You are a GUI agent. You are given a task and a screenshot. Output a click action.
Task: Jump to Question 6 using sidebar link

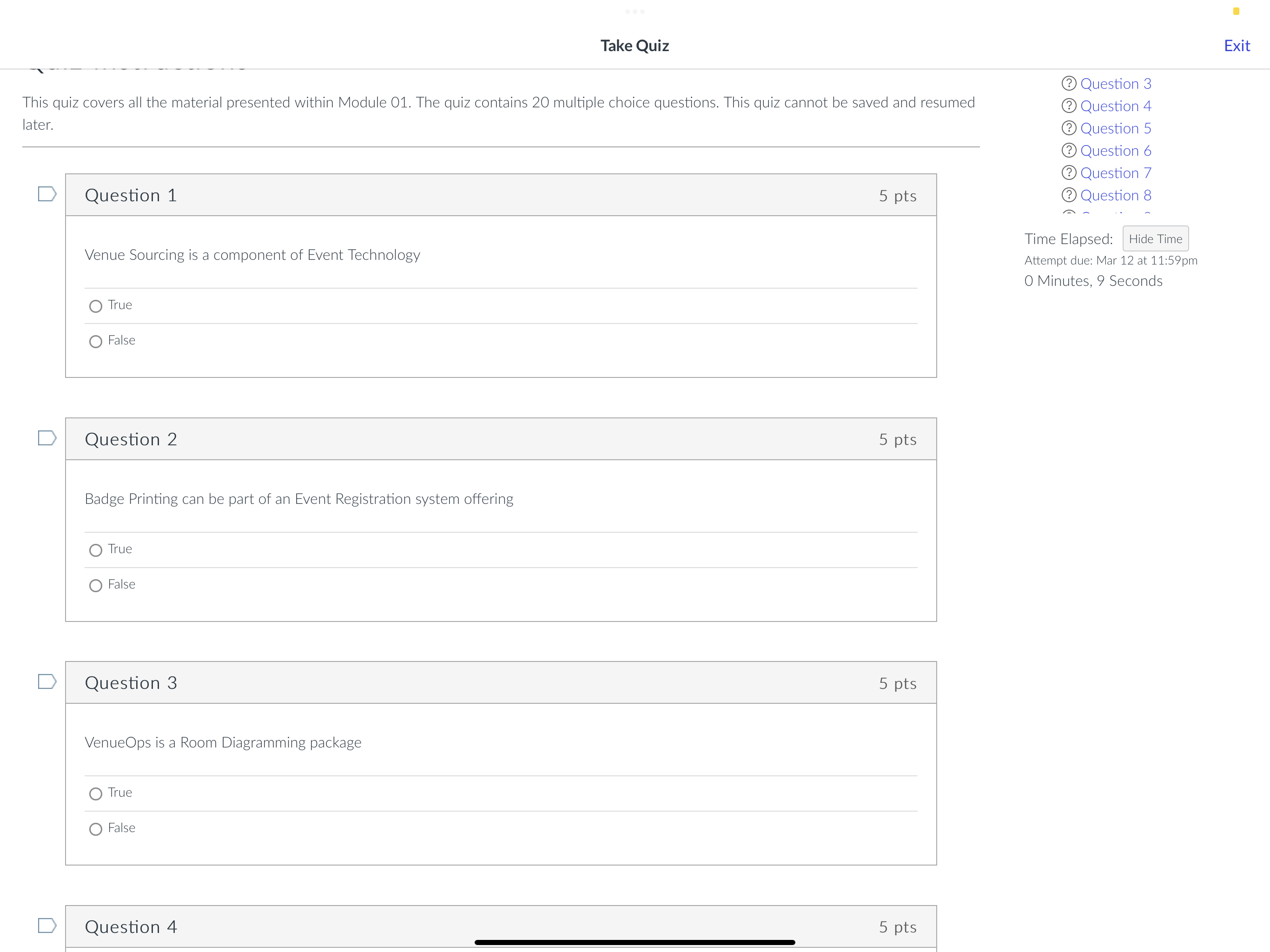(1114, 151)
